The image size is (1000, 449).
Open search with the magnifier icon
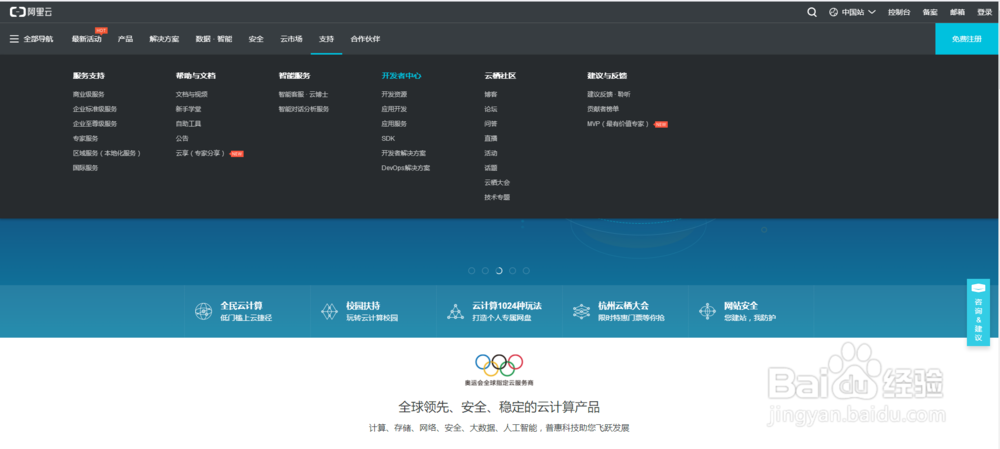tap(812, 12)
